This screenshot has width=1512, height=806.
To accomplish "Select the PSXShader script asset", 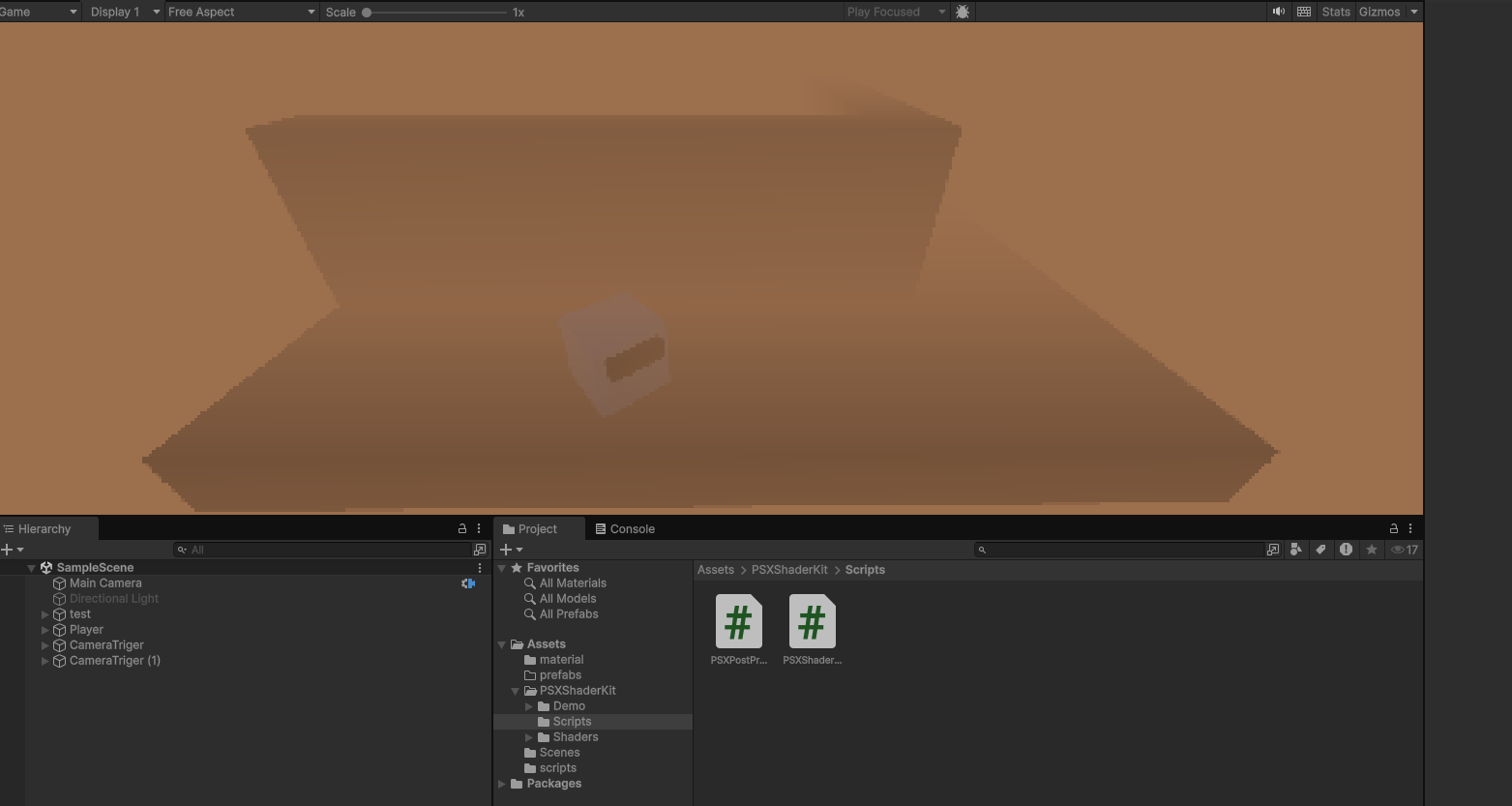I will click(812, 624).
